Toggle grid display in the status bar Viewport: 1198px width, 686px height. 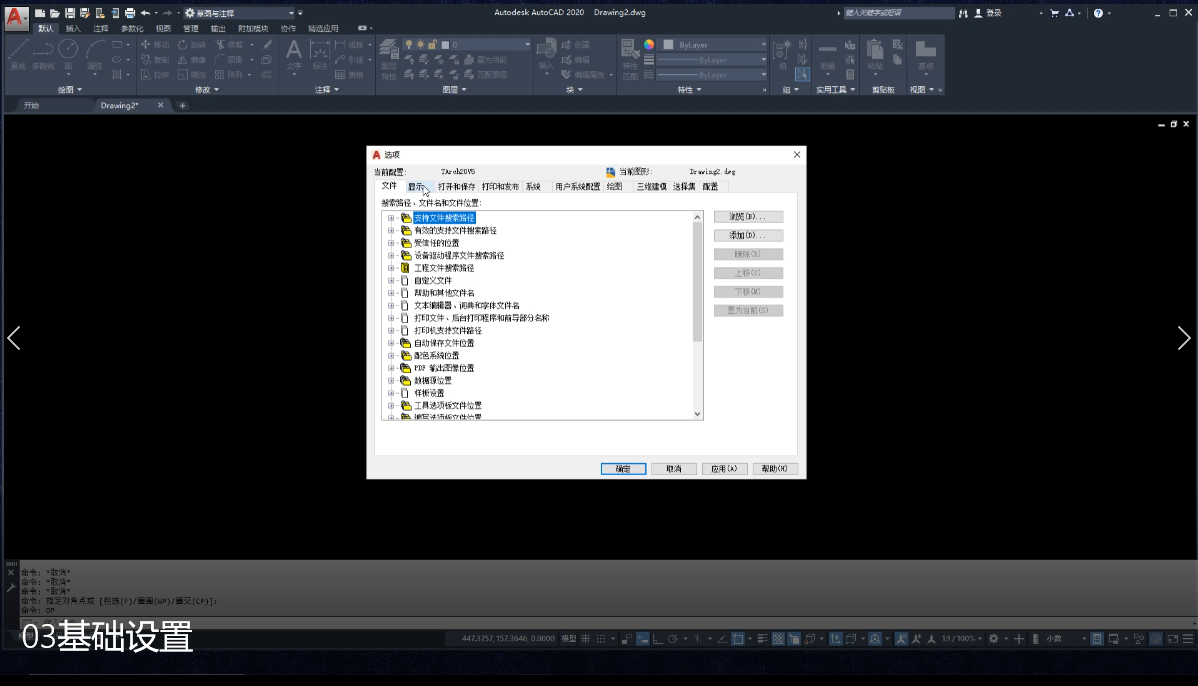click(x=587, y=639)
